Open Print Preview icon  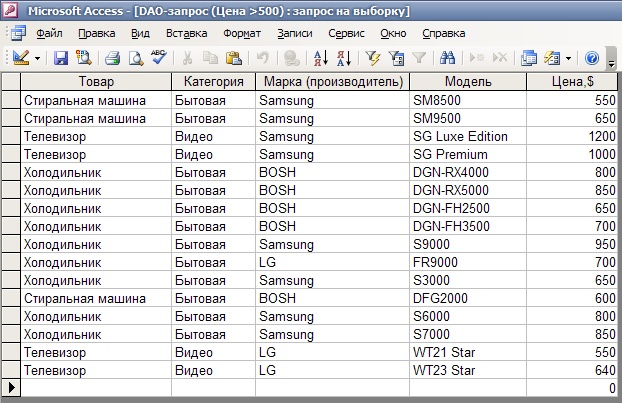(136, 59)
